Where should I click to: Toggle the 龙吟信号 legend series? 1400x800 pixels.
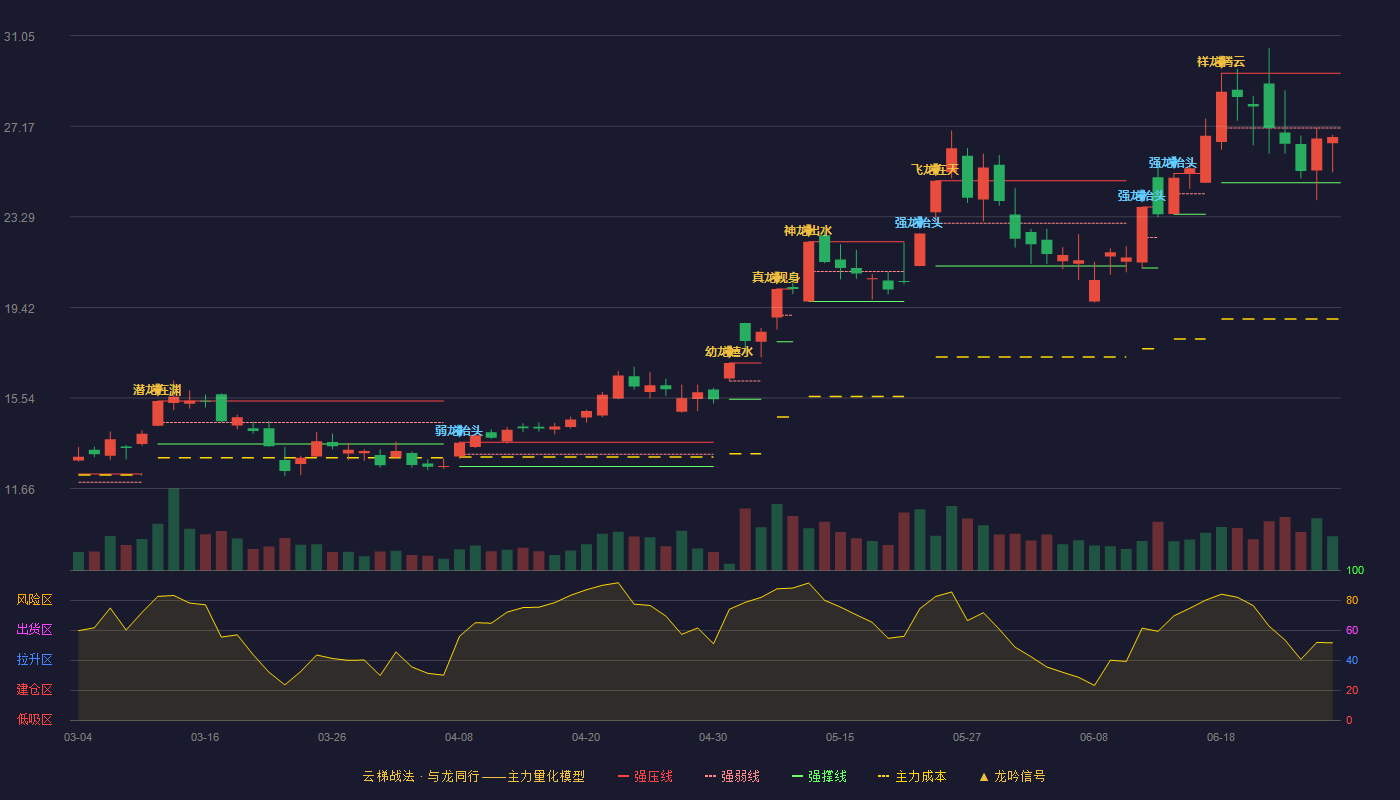point(1011,776)
